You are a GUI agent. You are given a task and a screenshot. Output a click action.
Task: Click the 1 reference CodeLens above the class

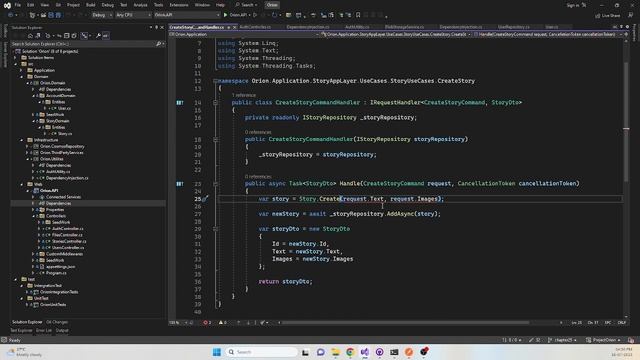point(244,95)
